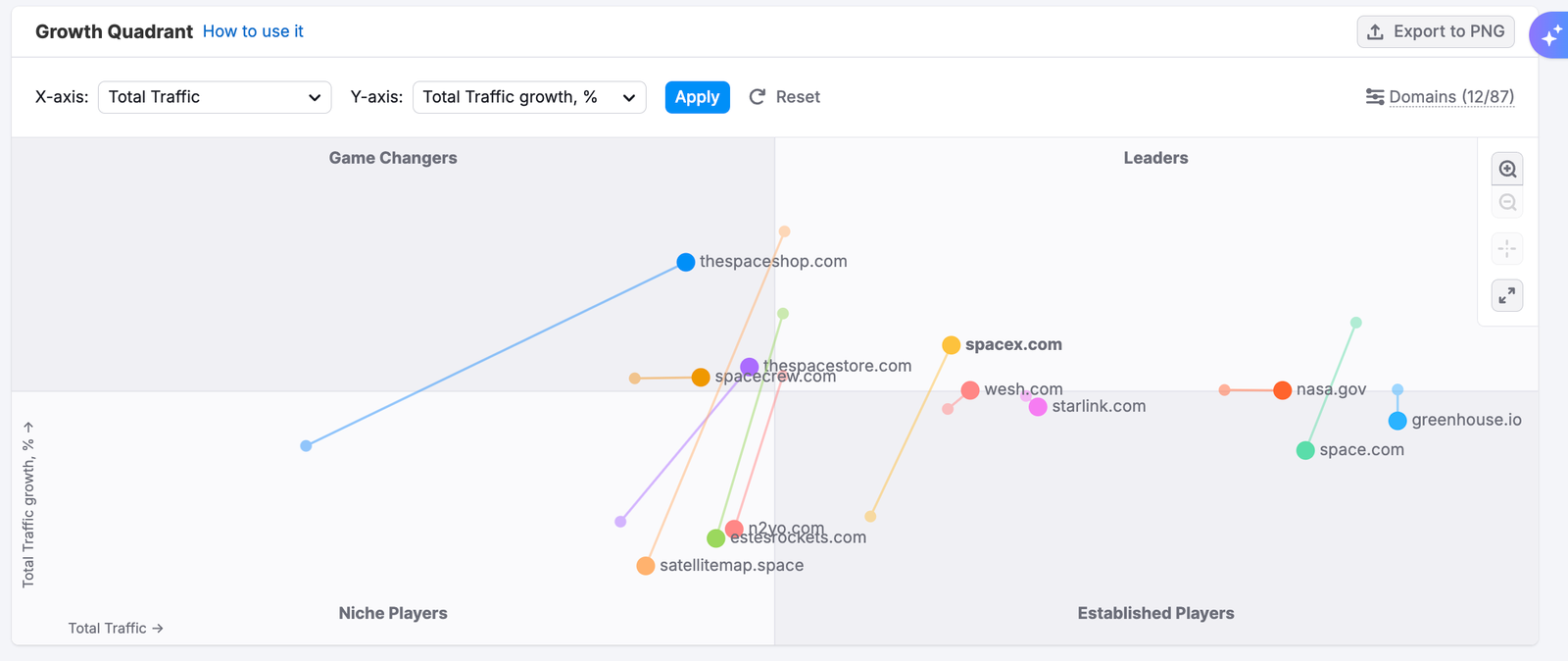
Task: Click the recenter chart crosshair icon
Action: coord(1507,249)
